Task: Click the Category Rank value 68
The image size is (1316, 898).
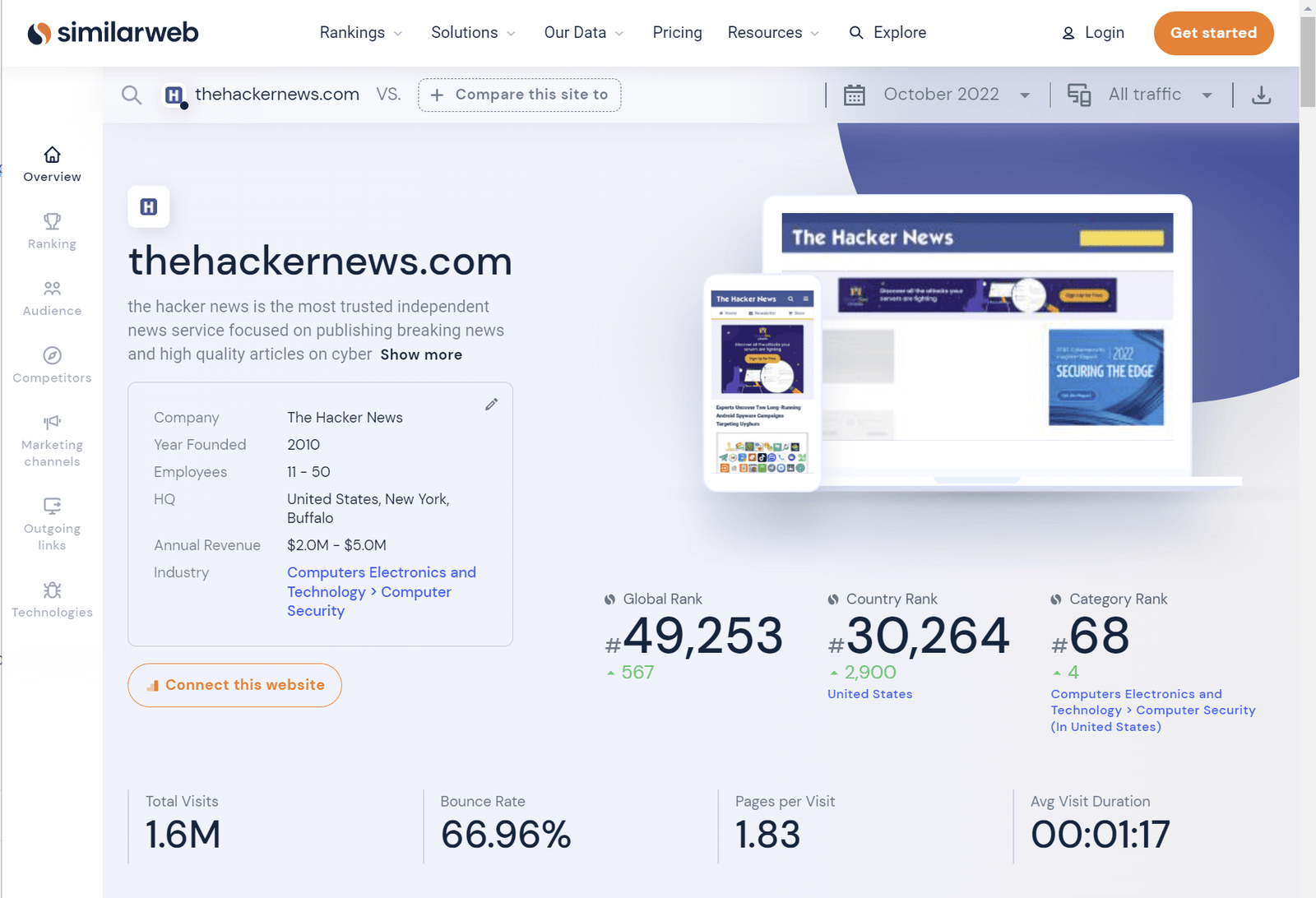Action: pos(1100,636)
